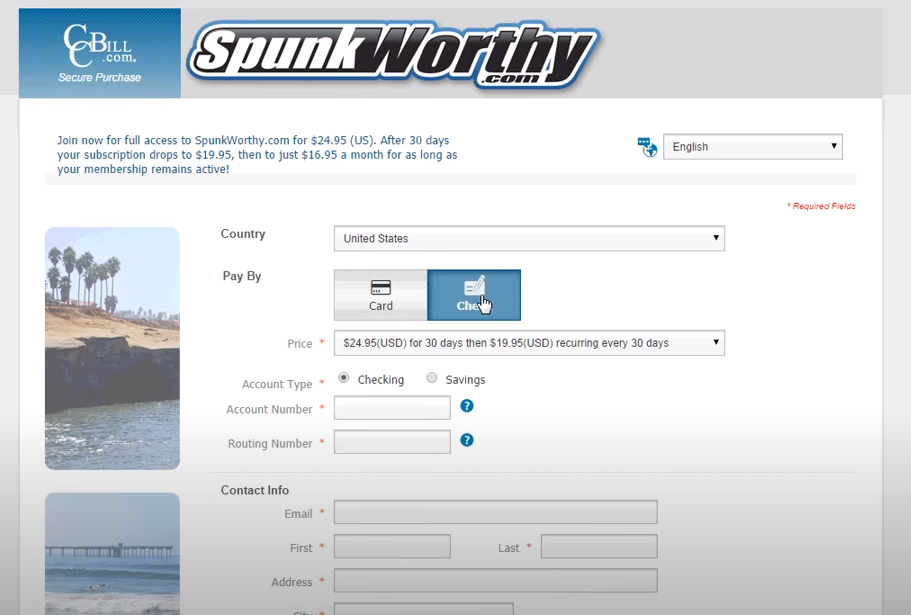Click the palm tree cliff photo

point(112,348)
